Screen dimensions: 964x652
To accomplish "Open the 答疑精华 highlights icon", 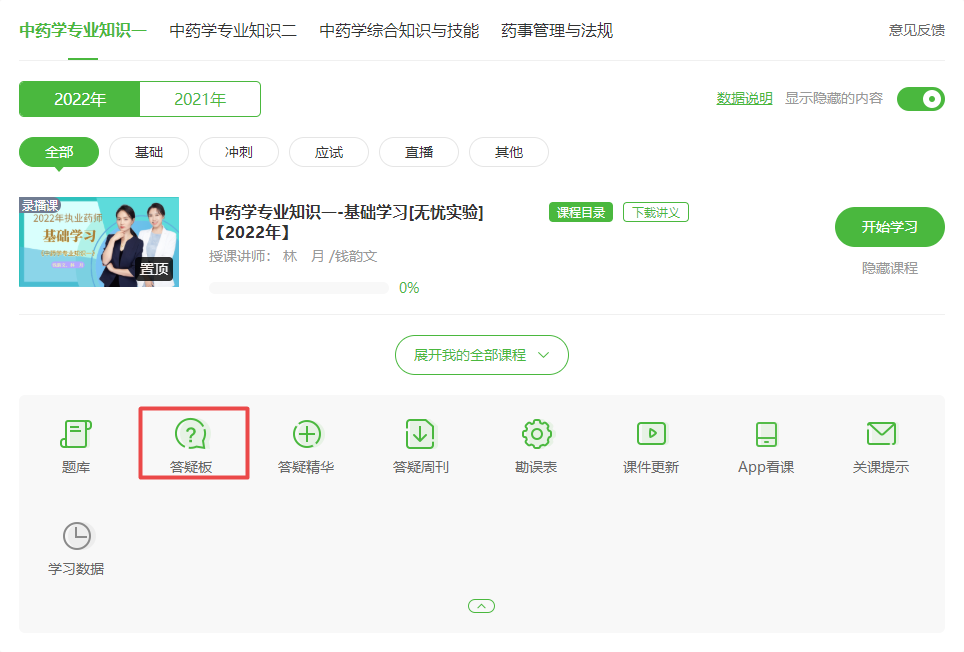I will click(x=306, y=435).
